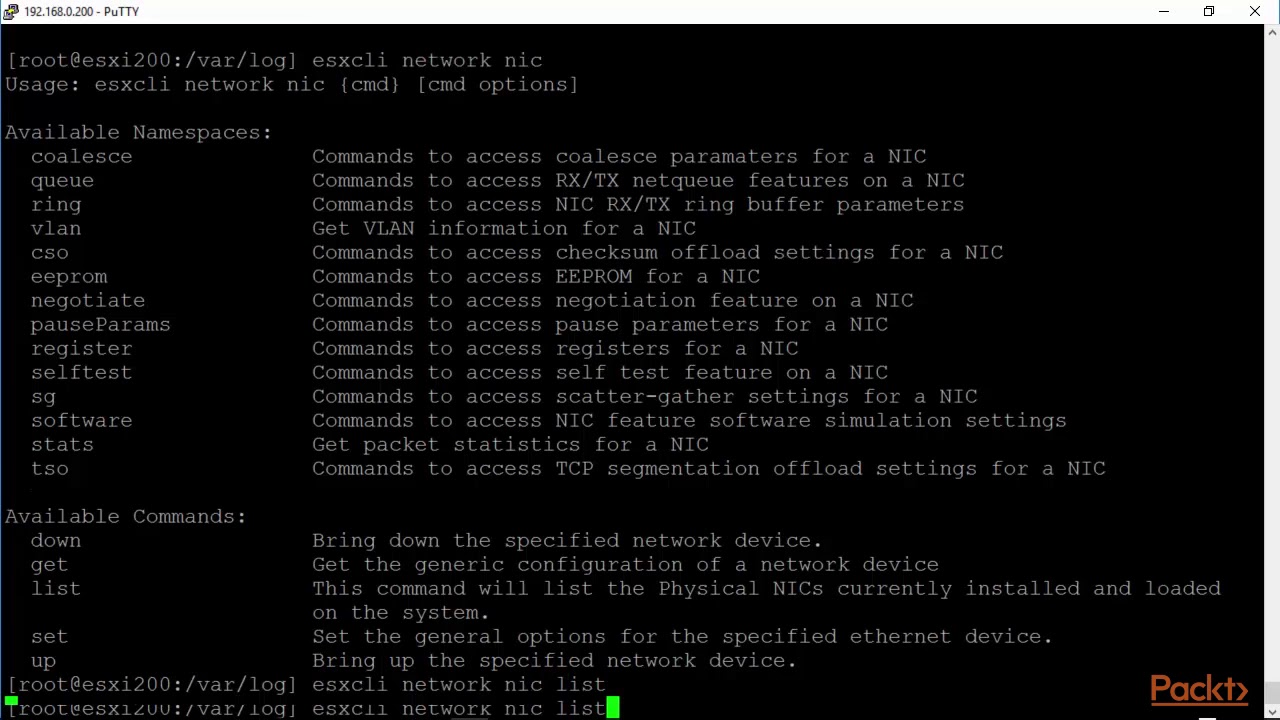Click the scrollbar up arrow
The image size is (1280, 720).
[1271, 32]
